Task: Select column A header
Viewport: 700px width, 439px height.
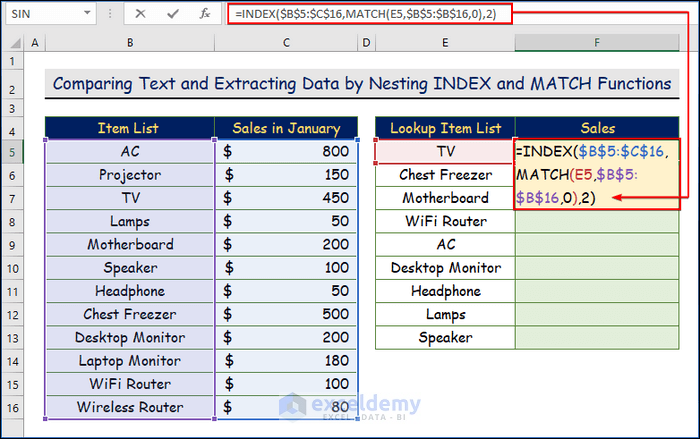Action: click(34, 43)
